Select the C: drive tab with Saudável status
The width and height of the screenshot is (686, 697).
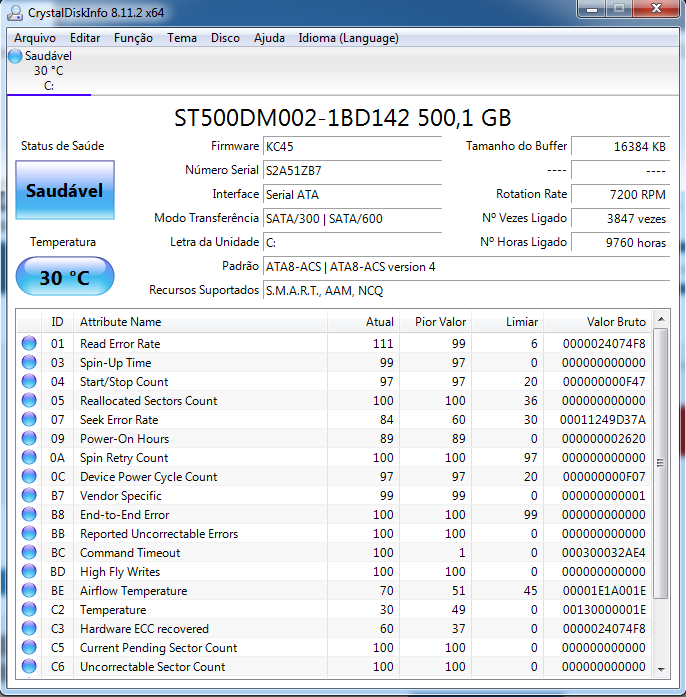tap(48, 71)
